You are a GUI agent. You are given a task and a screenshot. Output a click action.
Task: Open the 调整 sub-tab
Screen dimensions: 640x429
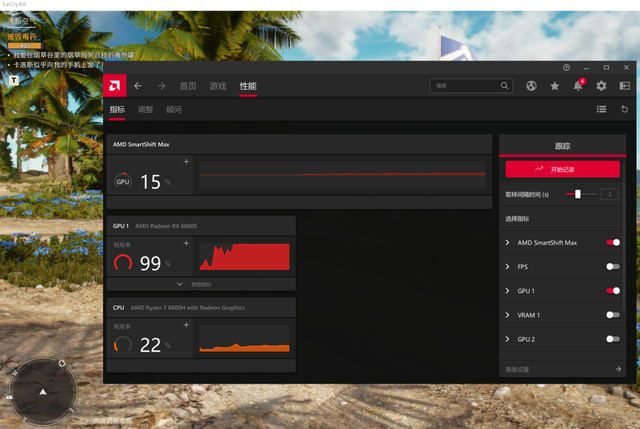tap(145, 109)
